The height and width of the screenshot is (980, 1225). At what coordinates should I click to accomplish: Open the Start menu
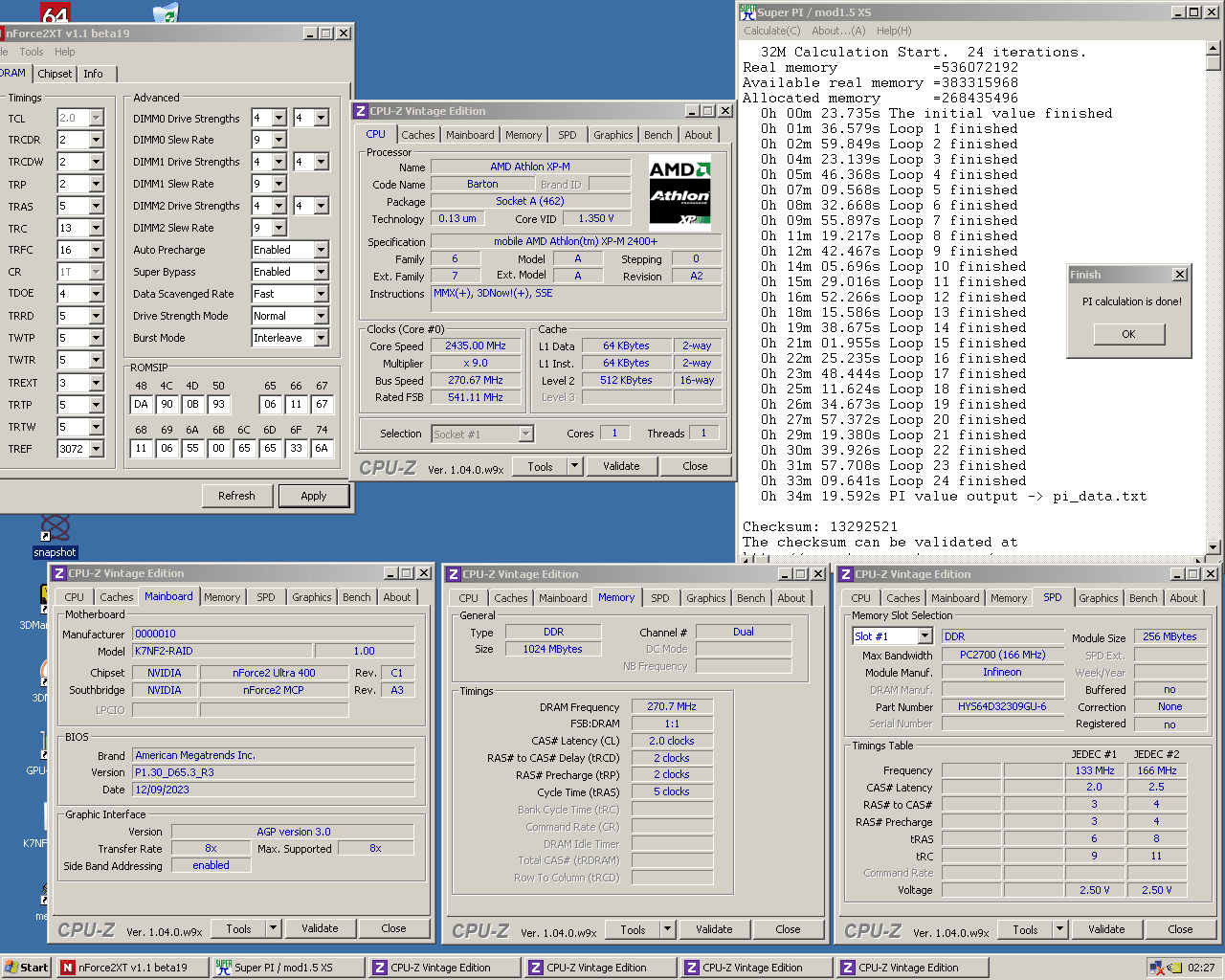26,968
